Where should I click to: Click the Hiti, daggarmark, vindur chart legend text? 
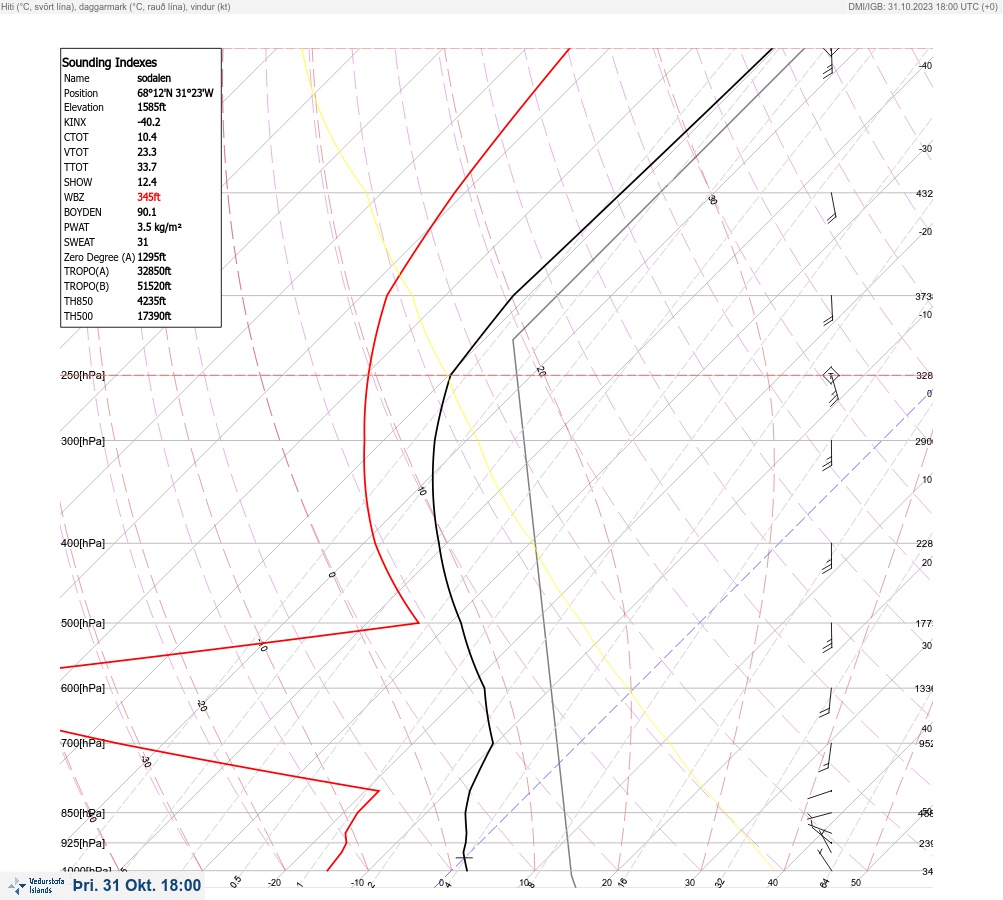(x=116, y=6)
